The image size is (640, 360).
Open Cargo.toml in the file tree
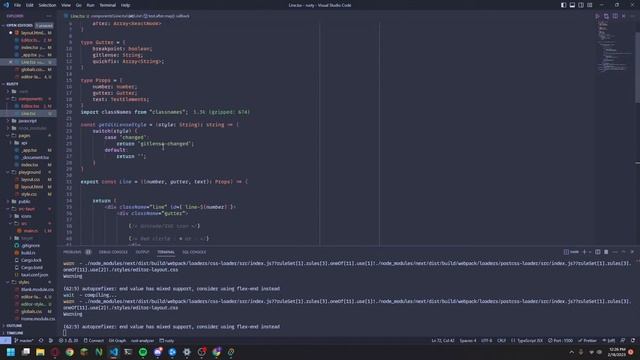click(32, 268)
